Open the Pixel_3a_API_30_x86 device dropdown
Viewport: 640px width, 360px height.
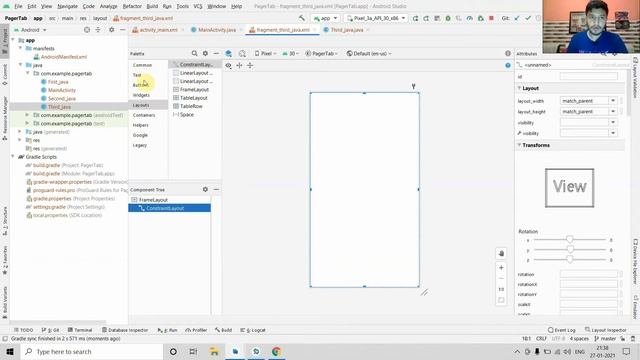376,18
